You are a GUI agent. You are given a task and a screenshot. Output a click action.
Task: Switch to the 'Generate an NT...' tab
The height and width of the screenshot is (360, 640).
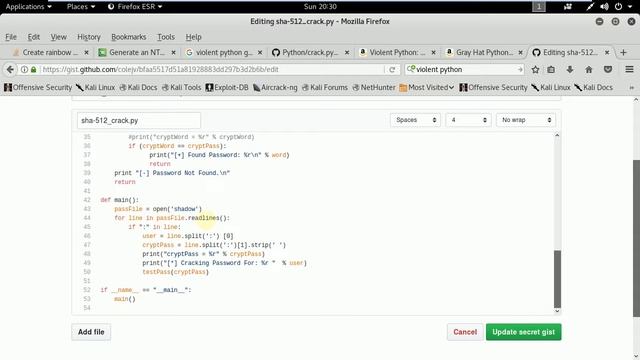point(137,52)
